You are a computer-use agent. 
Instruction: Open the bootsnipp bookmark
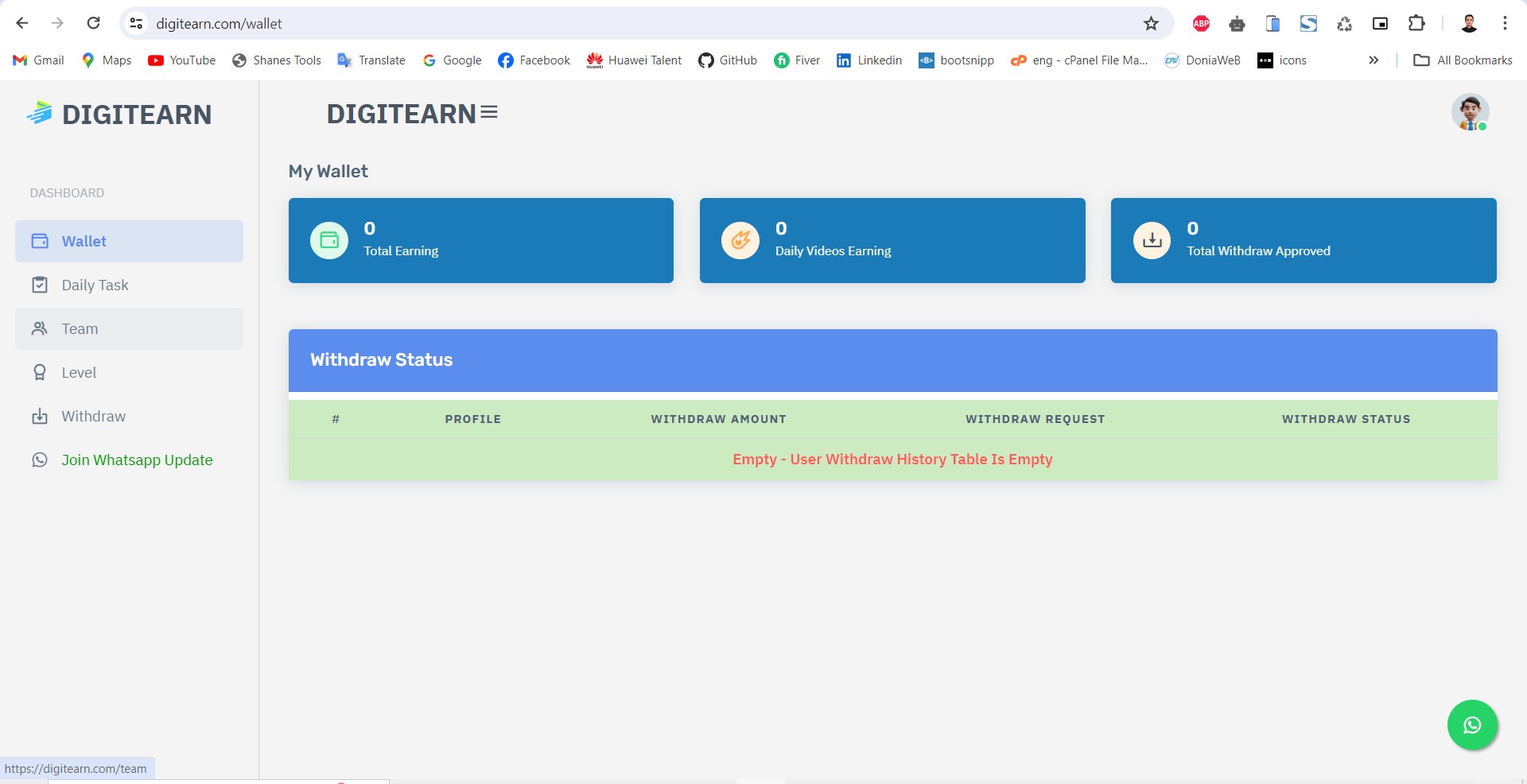(x=957, y=60)
